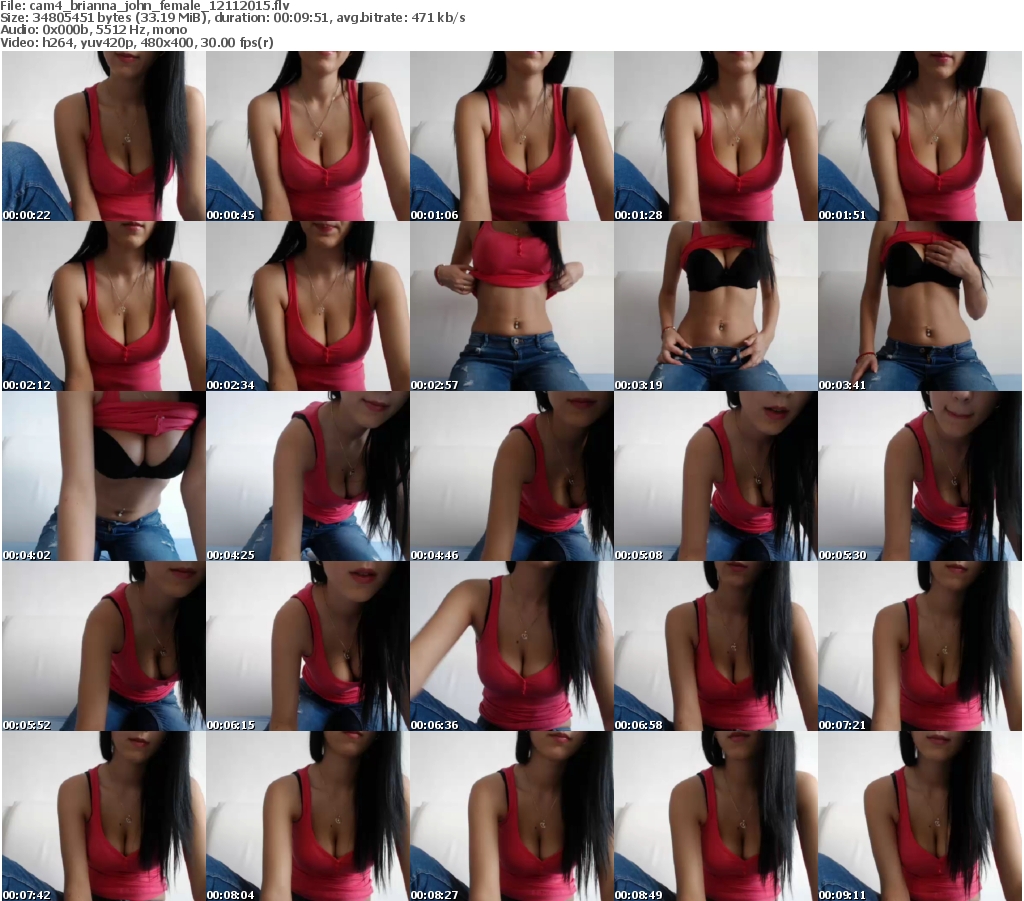Select the thumbnail stamped 00:00:22
The height and width of the screenshot is (901, 1024).
pyautogui.click(x=104, y=136)
